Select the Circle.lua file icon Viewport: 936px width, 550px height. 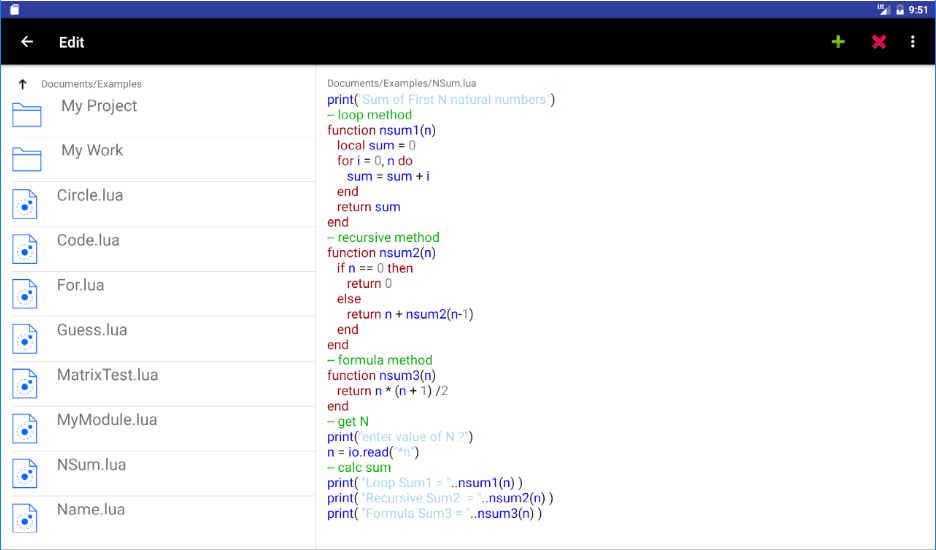25,204
